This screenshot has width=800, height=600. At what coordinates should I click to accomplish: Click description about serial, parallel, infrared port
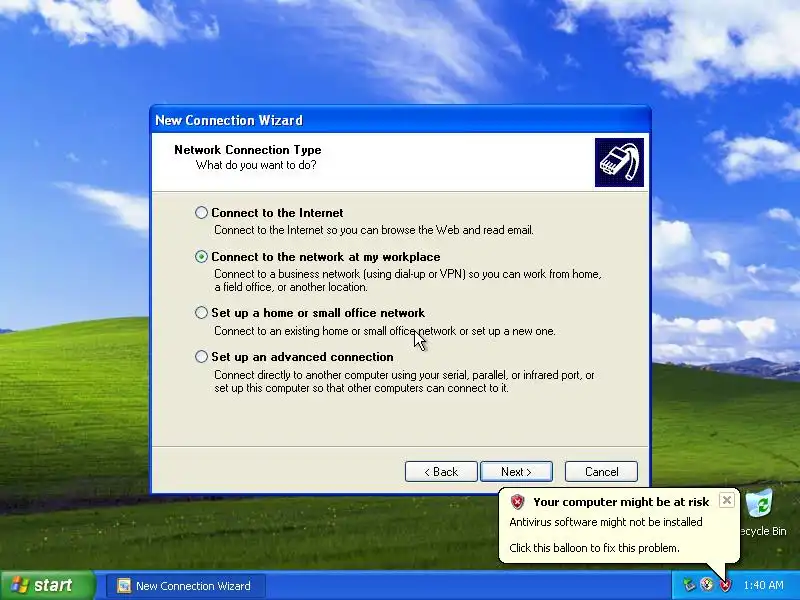(x=404, y=382)
